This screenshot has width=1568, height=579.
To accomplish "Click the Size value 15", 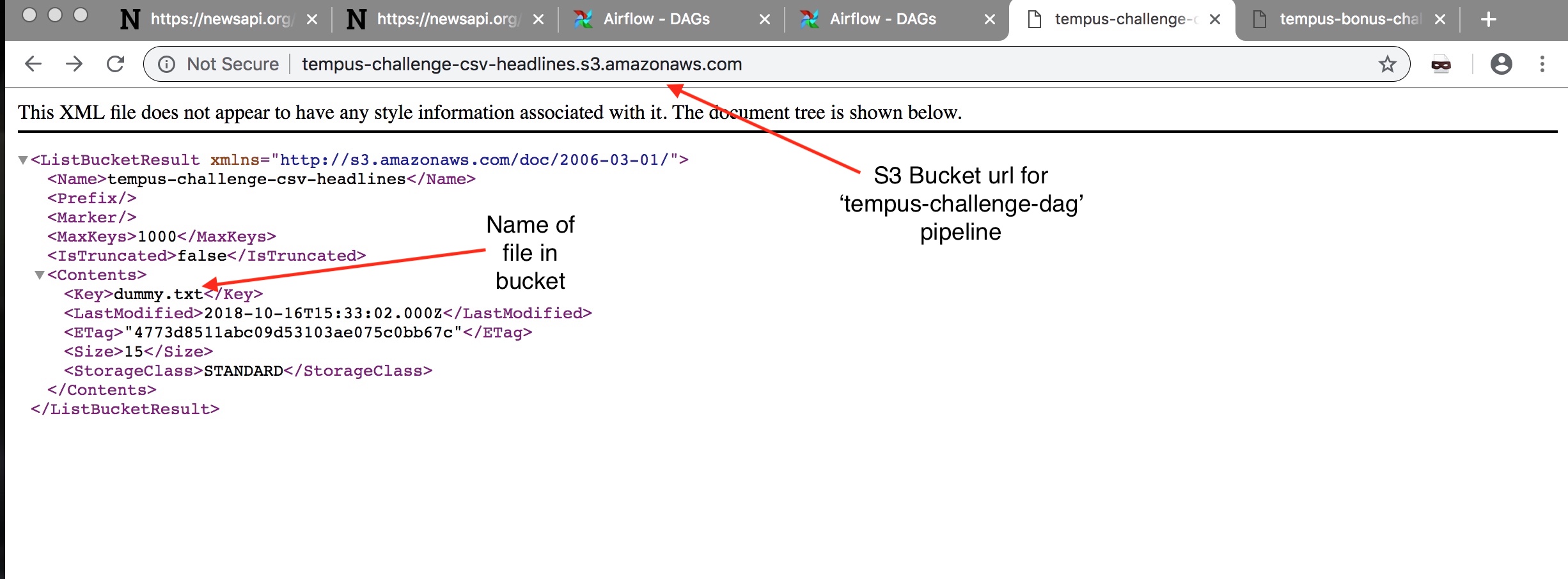I will [x=134, y=351].
